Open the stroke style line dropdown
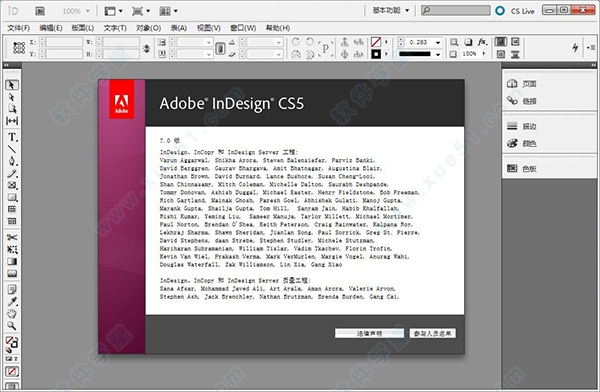 click(x=438, y=54)
